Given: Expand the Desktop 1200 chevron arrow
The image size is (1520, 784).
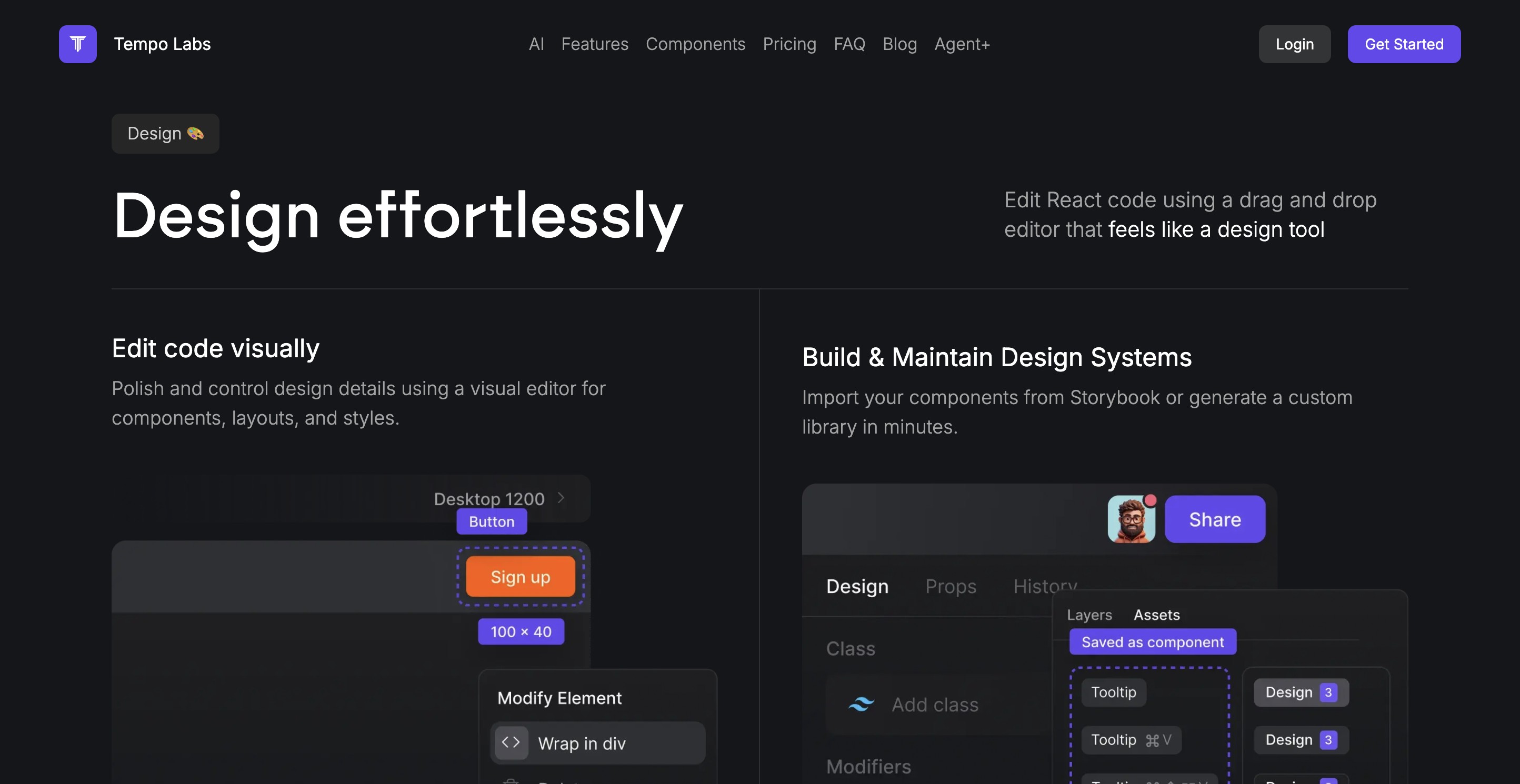Looking at the screenshot, I should (561, 498).
